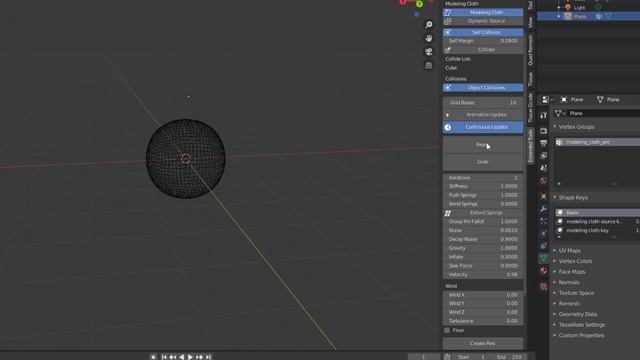640x360 pixels.
Task: Click the pan view hand icon
Action: click(x=429, y=38)
